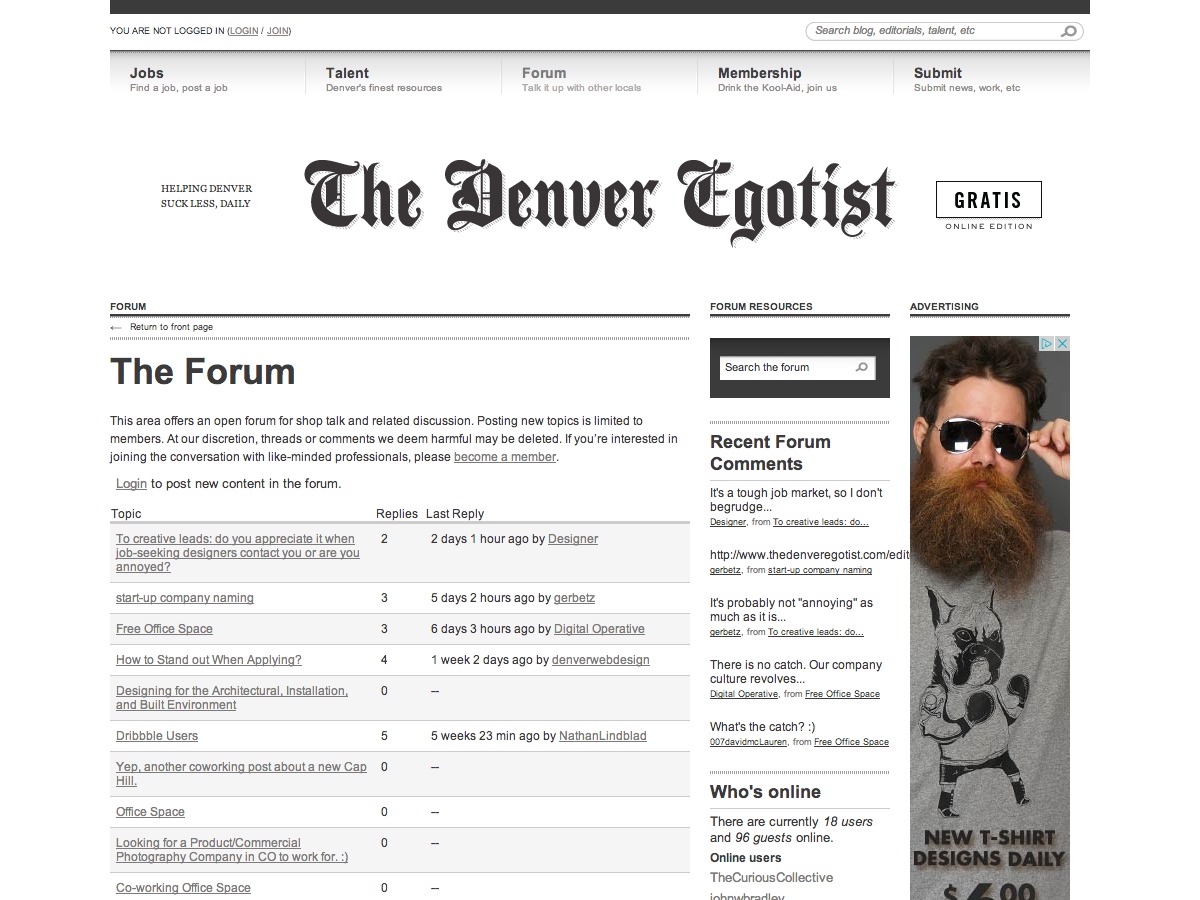Open the Designing for the Architectural, Installation topic
1200x900 pixels.
232,698
